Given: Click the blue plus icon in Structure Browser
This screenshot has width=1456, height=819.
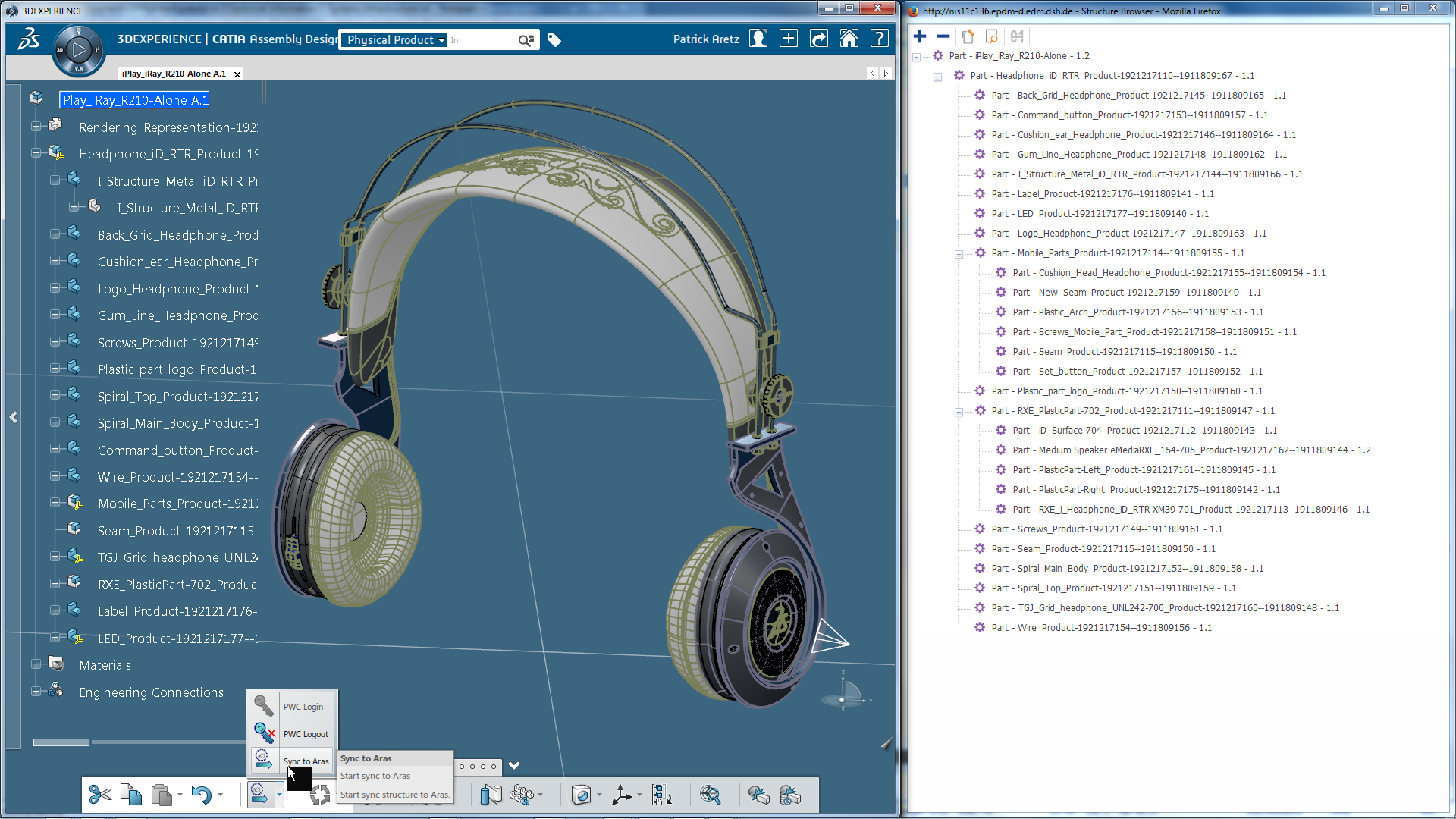Looking at the screenshot, I should point(920,36).
